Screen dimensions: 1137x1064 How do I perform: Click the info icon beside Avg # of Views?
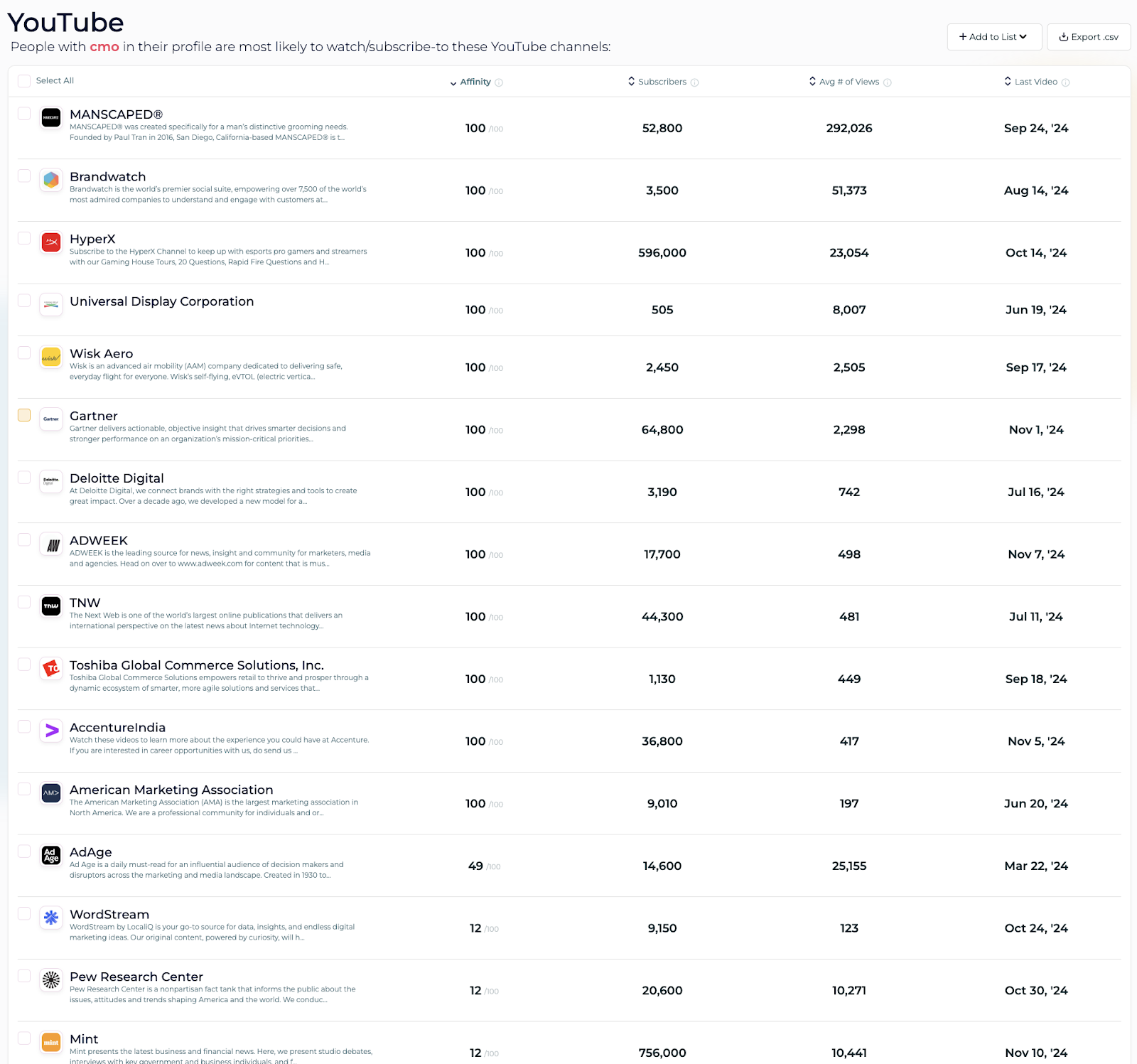888,82
